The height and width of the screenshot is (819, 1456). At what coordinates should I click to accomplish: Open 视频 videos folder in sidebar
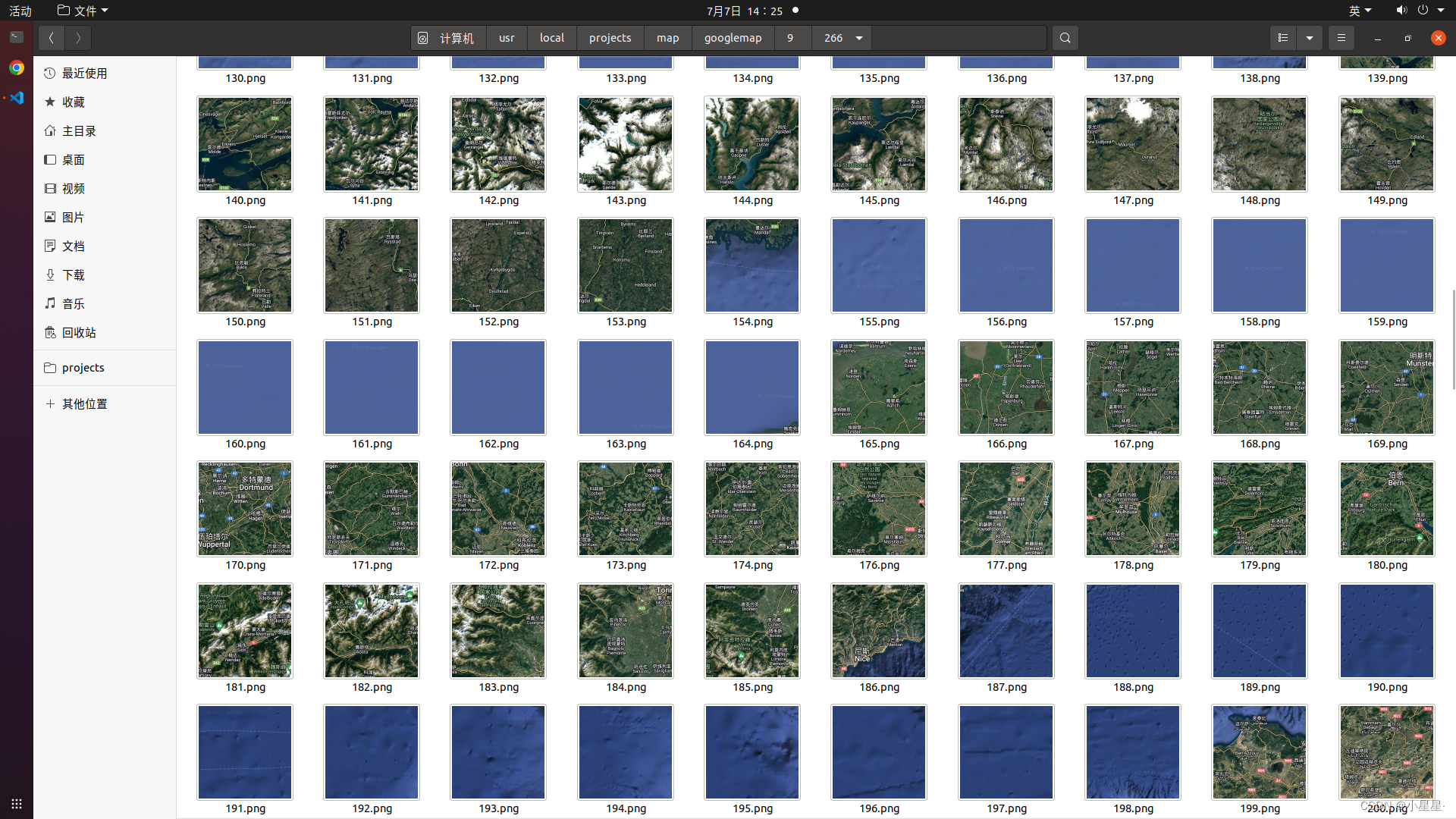(105, 188)
